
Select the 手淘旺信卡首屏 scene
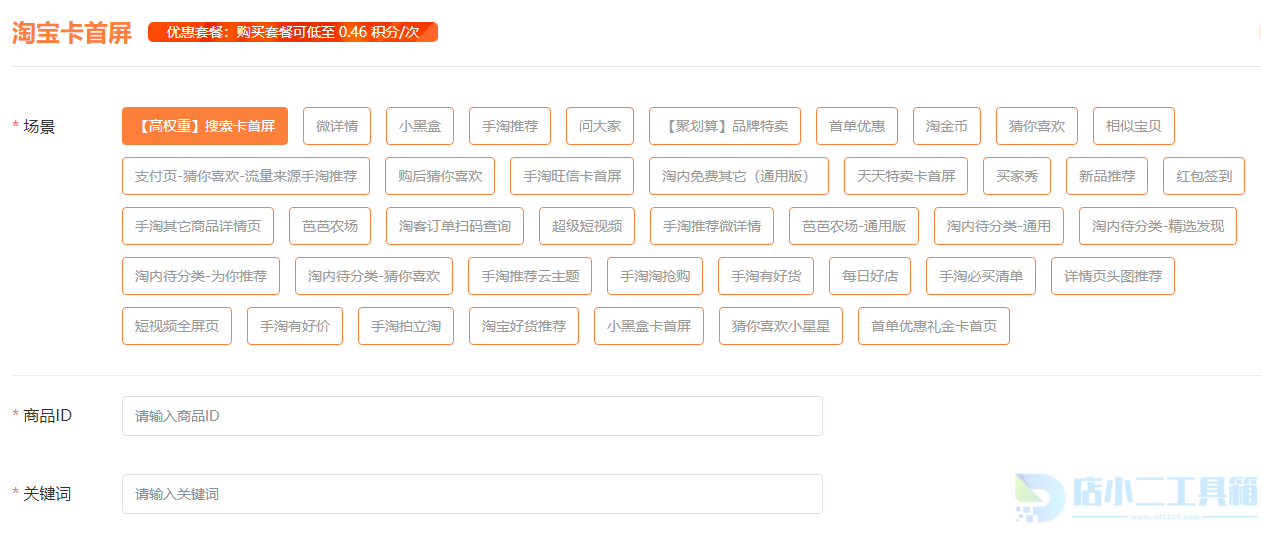click(572, 176)
